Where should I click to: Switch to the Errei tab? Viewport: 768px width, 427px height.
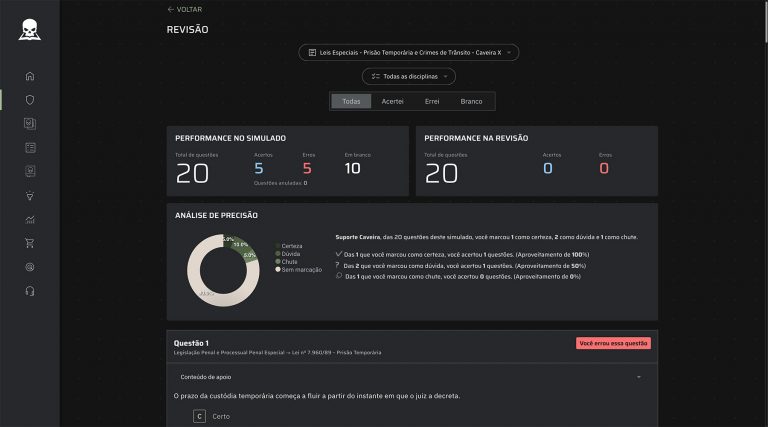coord(432,101)
